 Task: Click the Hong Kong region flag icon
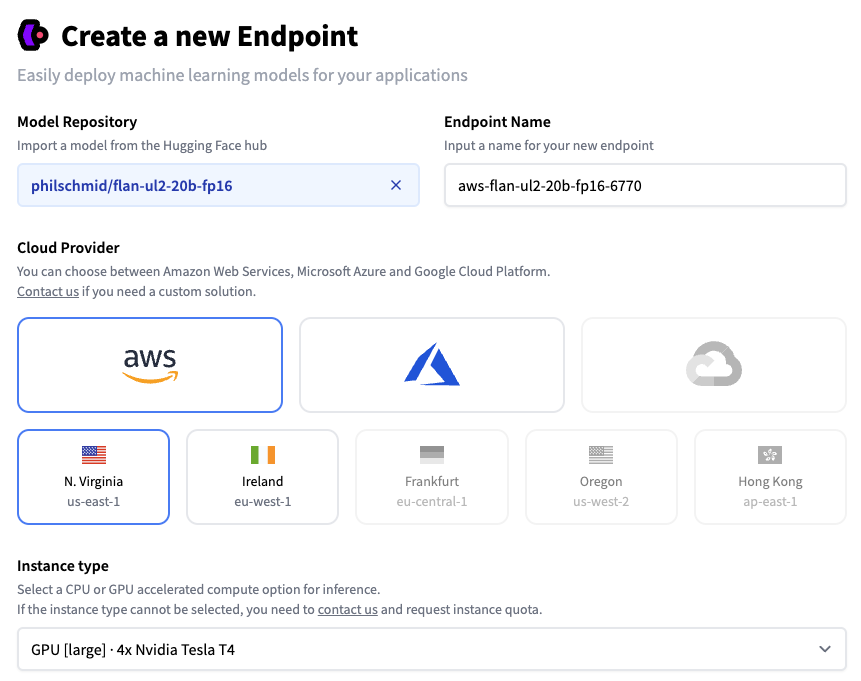pos(770,453)
